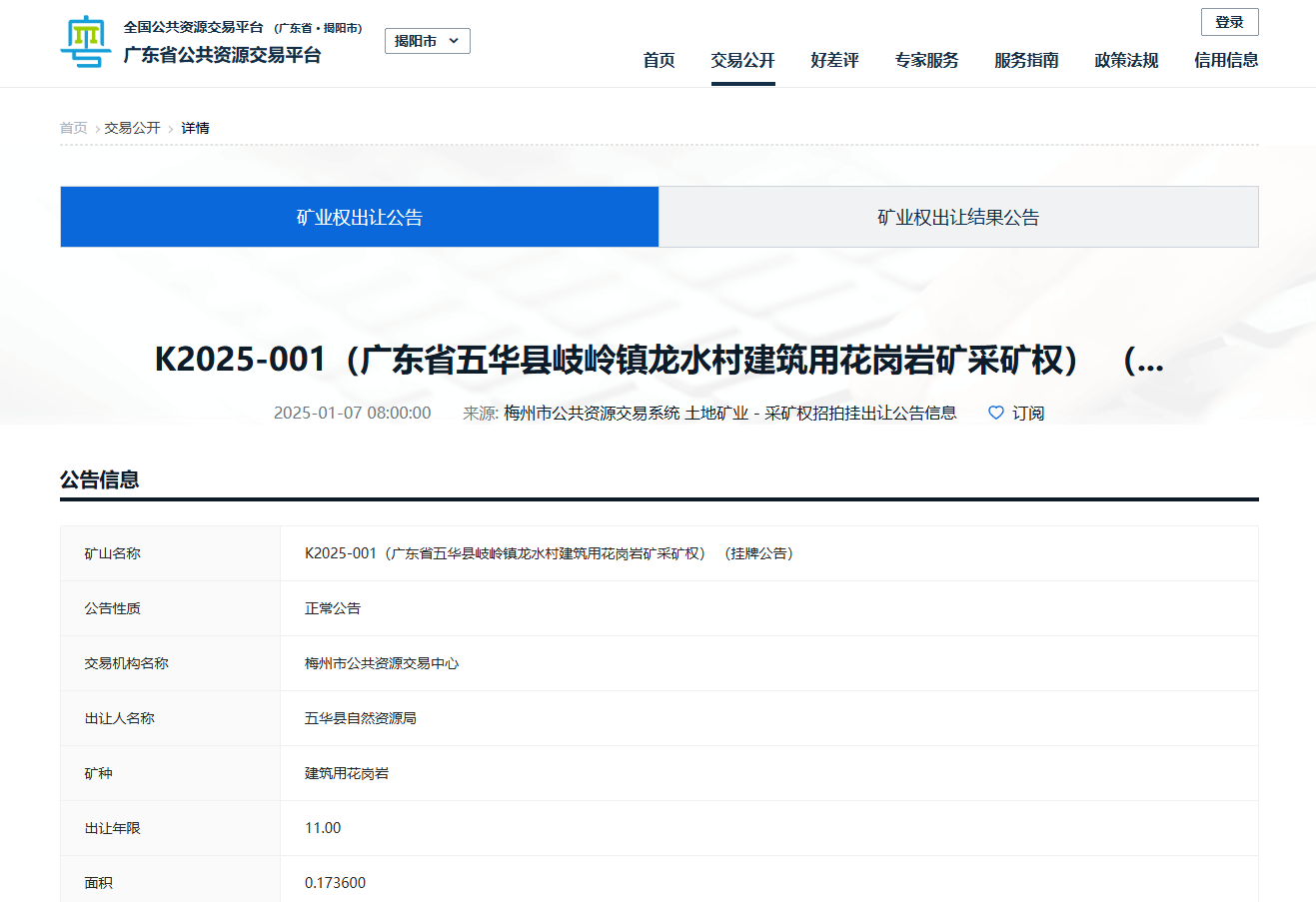Image resolution: width=1316 pixels, height=902 pixels.
Task: Click the 订阅 subscribe text
Action: click(1028, 413)
